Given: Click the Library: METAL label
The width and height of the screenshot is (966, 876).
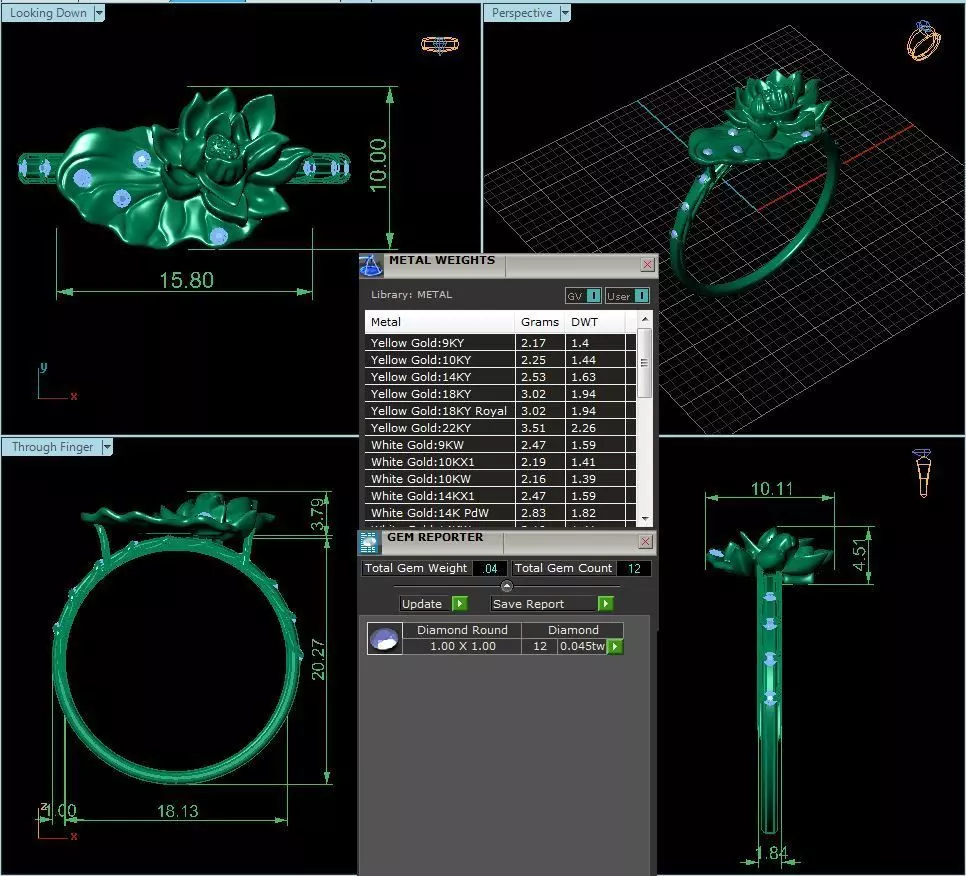Looking at the screenshot, I should click(x=412, y=294).
